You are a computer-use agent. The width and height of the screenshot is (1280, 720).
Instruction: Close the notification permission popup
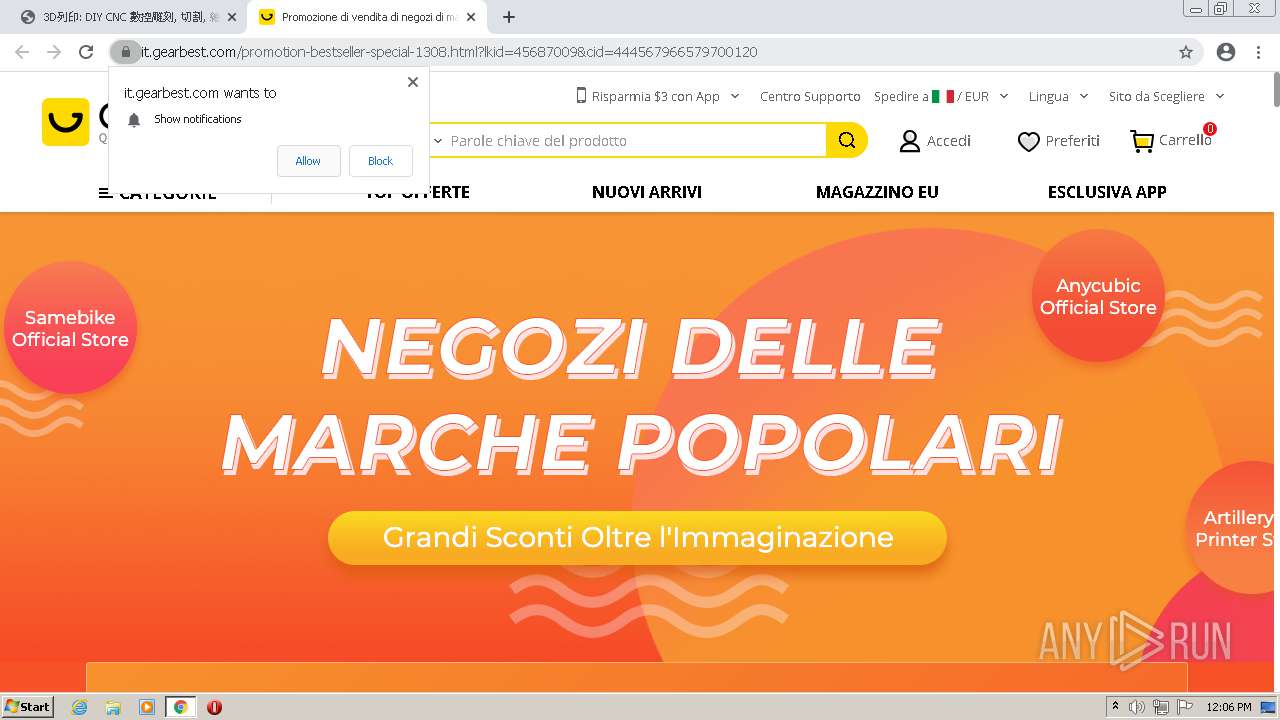click(413, 82)
